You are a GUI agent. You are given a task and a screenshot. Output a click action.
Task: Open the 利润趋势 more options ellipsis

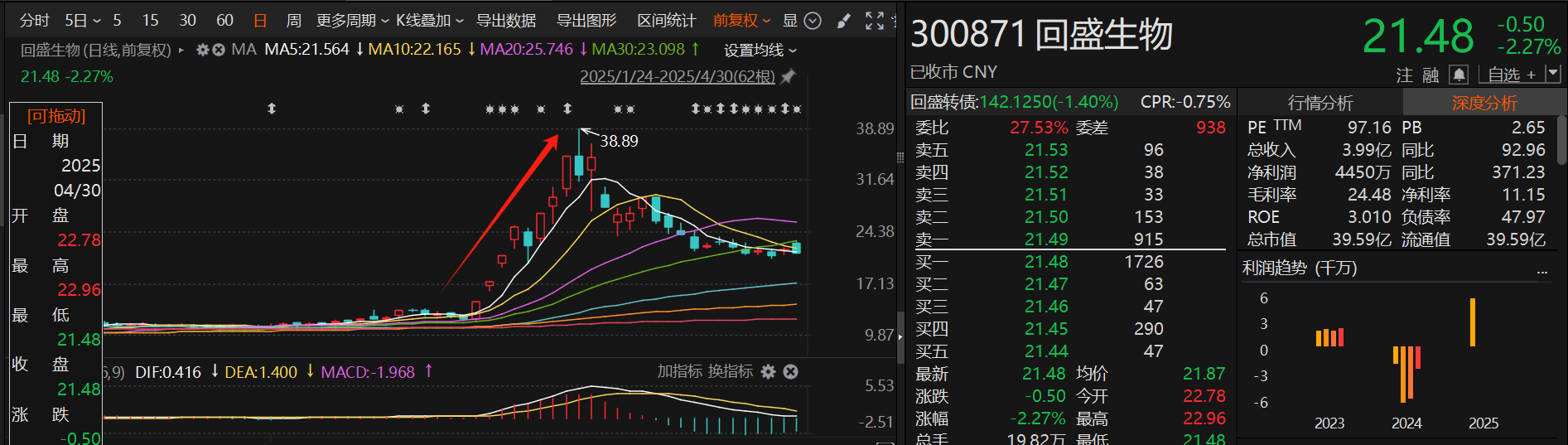pos(1542,270)
